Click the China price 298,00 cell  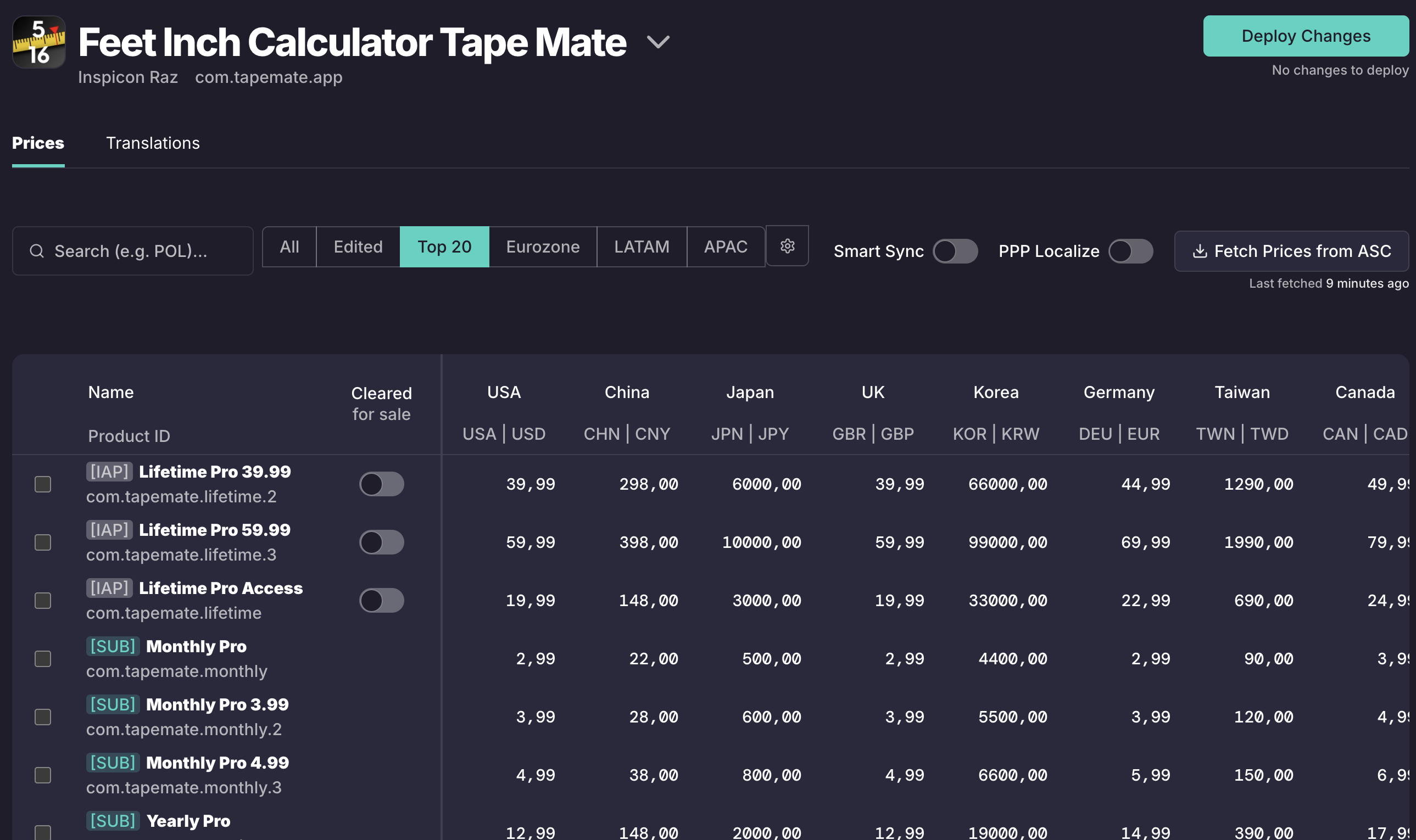click(x=648, y=484)
